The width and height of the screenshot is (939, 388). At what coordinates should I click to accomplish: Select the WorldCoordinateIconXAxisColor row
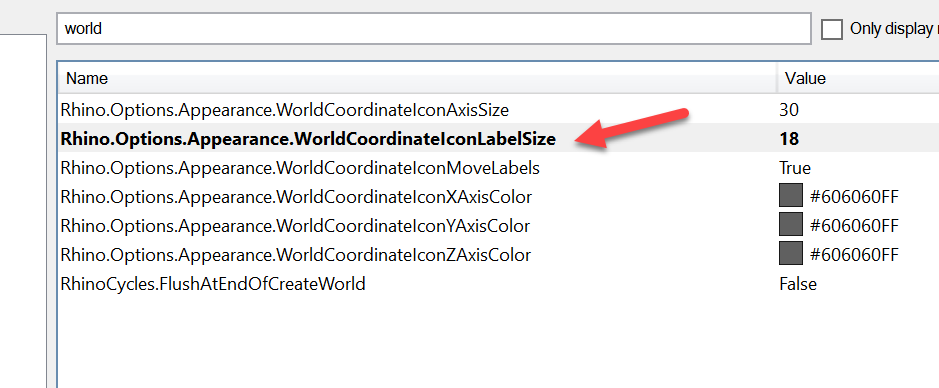[x=498, y=197]
